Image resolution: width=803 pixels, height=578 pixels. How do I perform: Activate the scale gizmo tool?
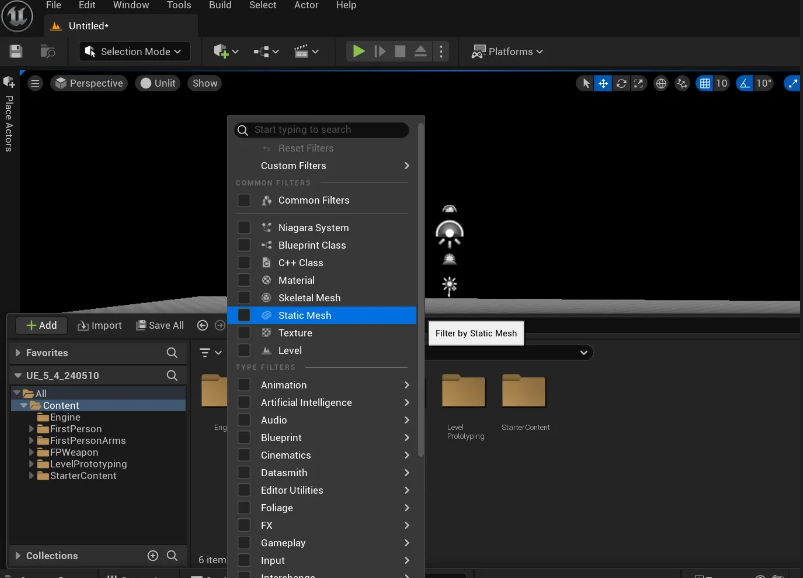pyautogui.click(x=639, y=83)
